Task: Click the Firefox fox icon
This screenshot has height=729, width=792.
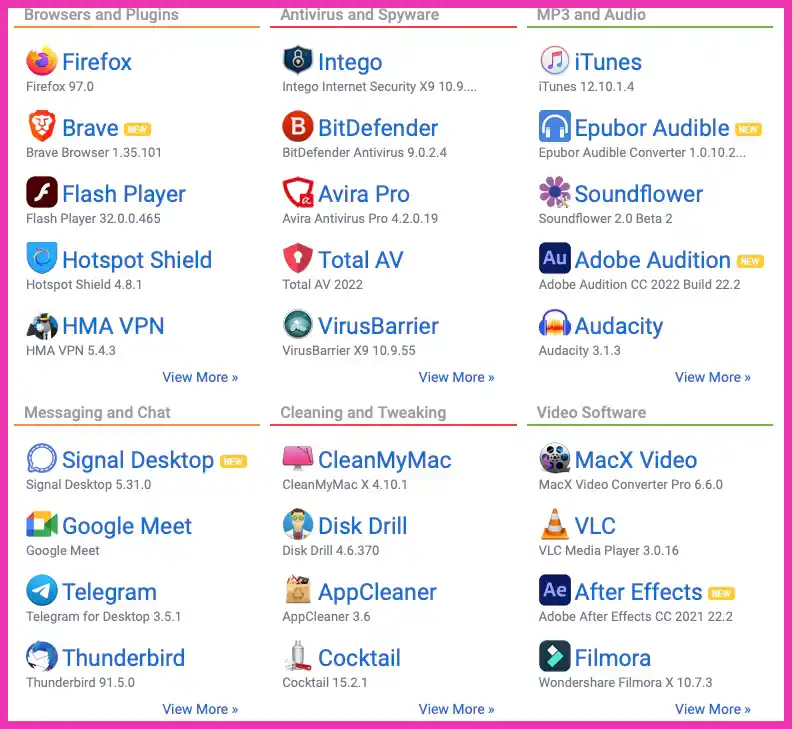Action: point(42,60)
